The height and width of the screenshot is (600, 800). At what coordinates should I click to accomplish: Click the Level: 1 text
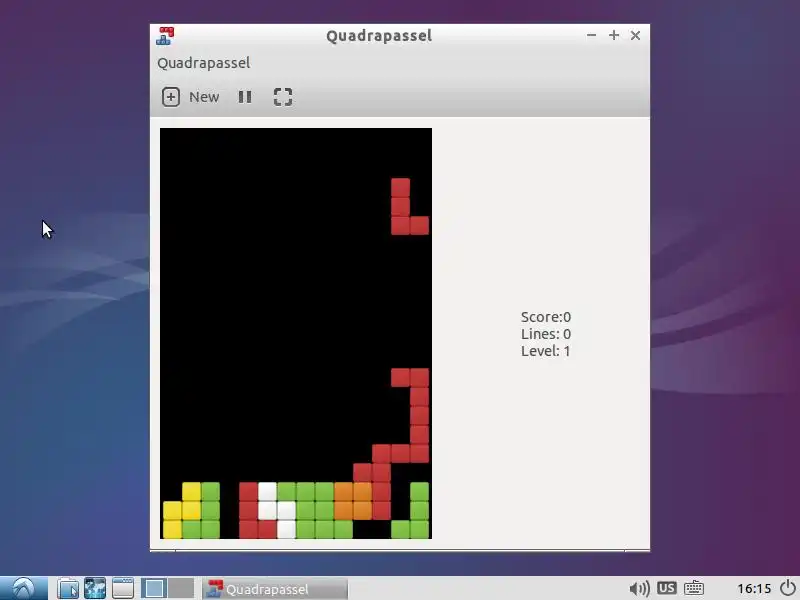click(x=546, y=351)
